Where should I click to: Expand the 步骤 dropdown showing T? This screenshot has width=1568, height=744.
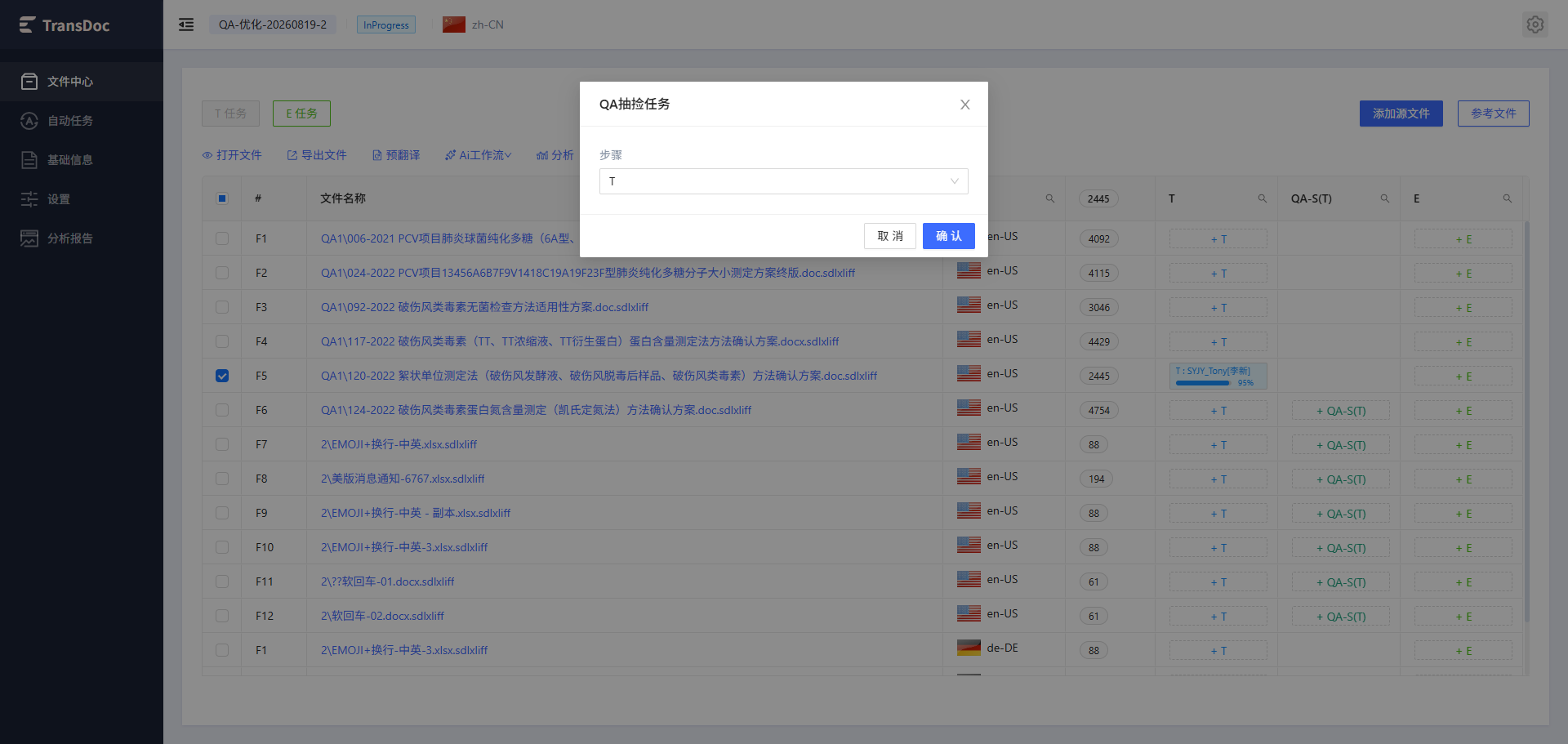pyautogui.click(x=783, y=181)
